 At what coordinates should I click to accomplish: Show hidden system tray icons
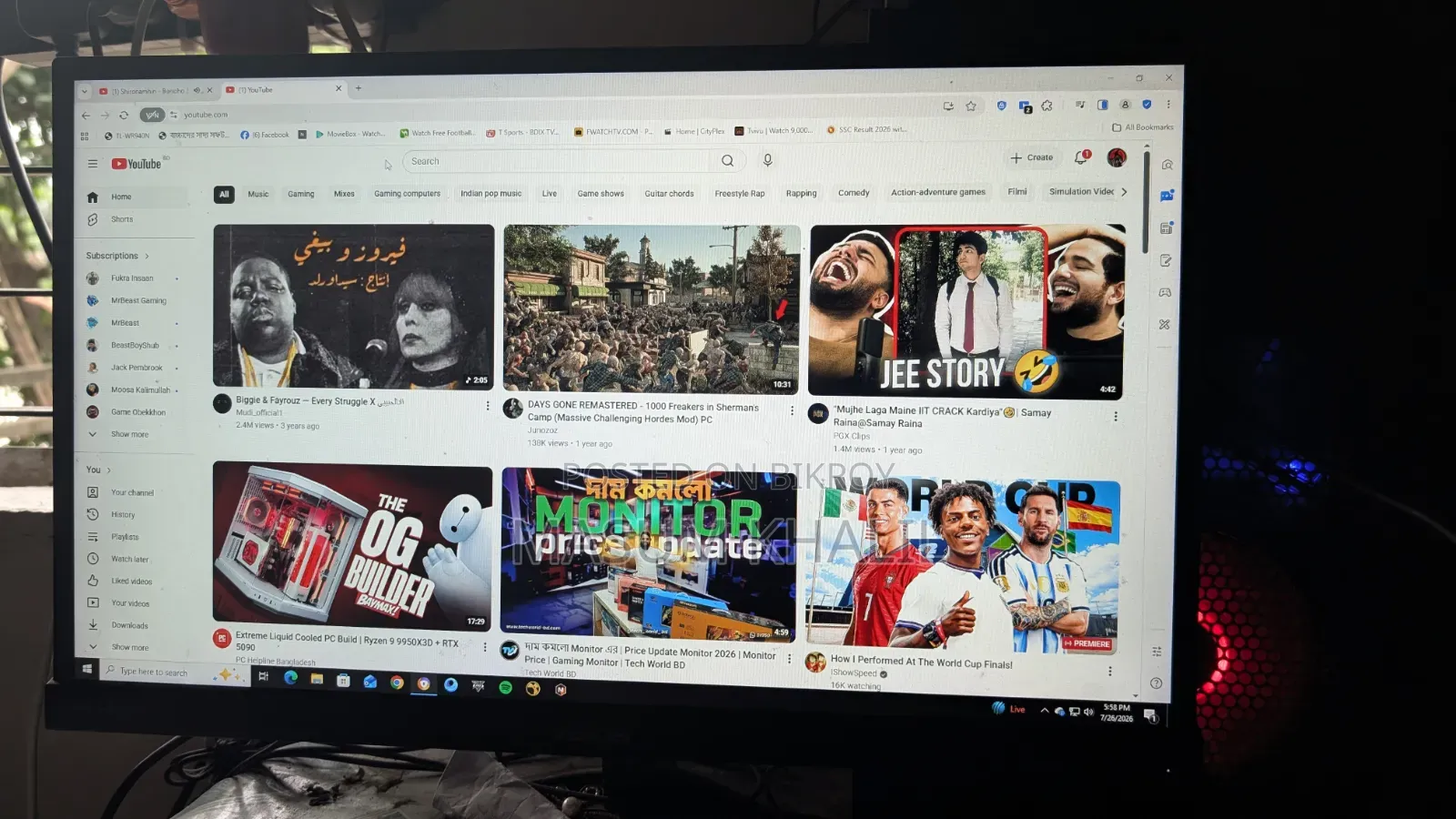(1045, 711)
